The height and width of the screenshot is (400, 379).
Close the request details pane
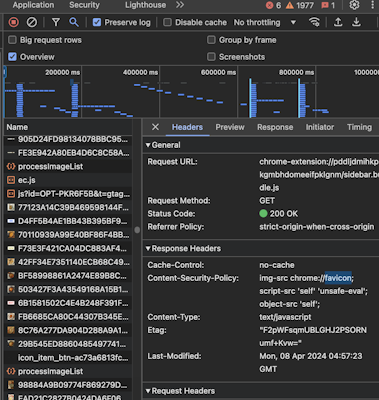pyautogui.click(x=155, y=127)
